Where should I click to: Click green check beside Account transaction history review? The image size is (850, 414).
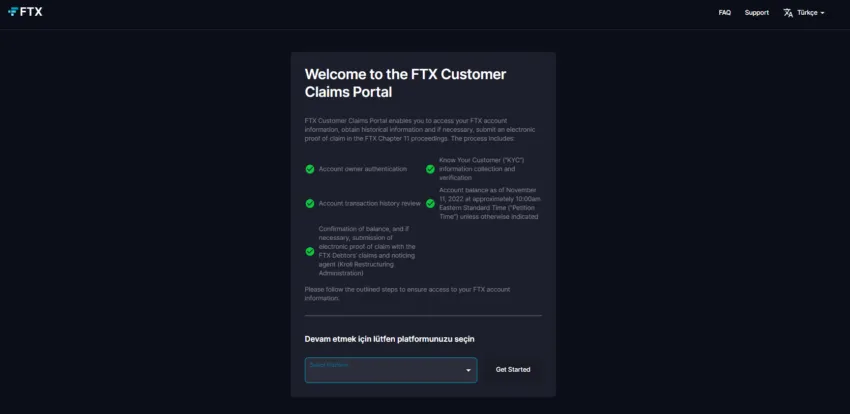(310, 204)
